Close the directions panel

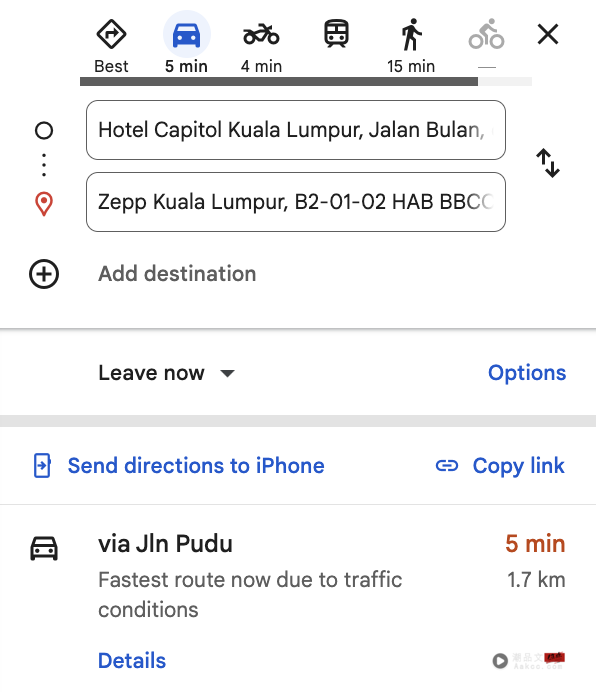pos(548,34)
